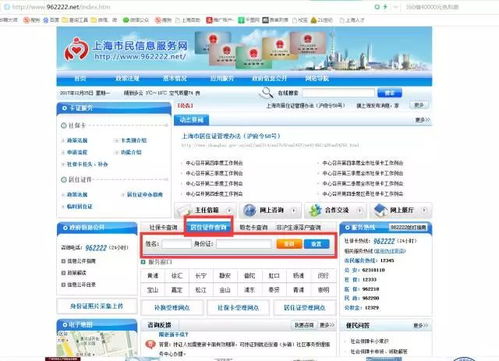The width and height of the screenshot is (499, 361).
Task: Click the blue search button beside 在线搜索
Action: pyautogui.click(x=389, y=93)
